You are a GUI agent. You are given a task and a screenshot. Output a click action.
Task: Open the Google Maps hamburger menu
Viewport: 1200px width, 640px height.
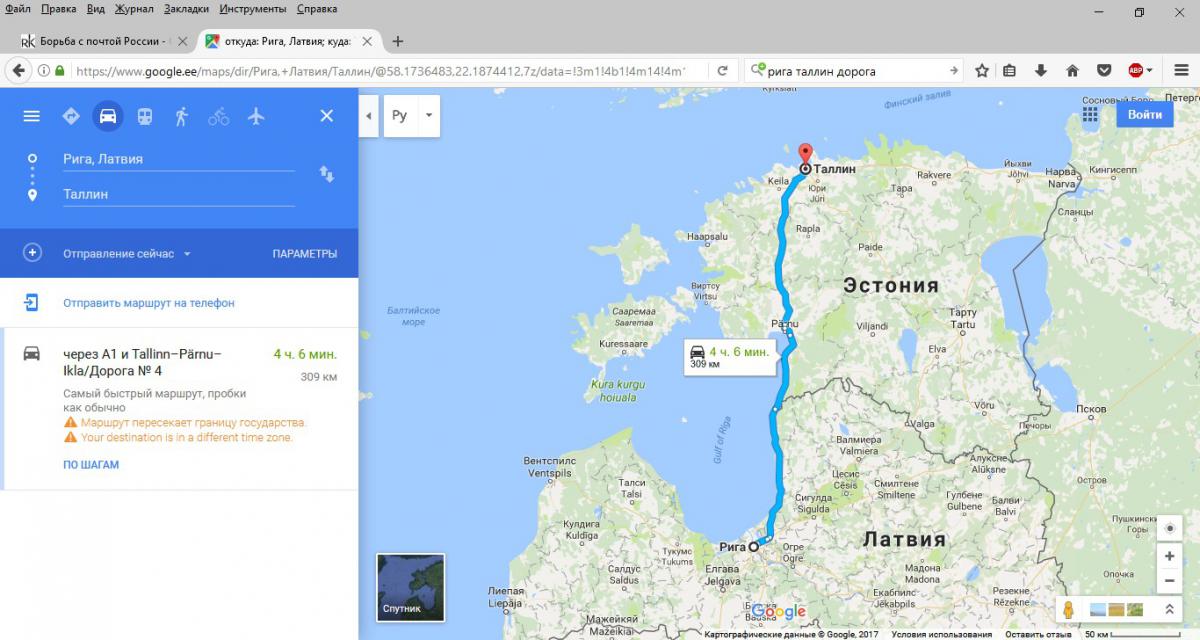tap(32, 116)
